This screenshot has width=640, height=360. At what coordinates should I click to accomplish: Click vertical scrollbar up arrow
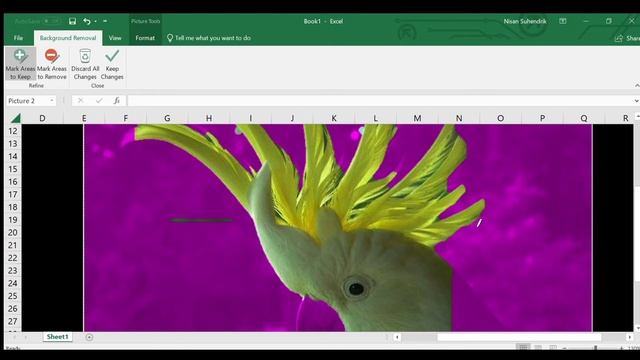point(637,117)
